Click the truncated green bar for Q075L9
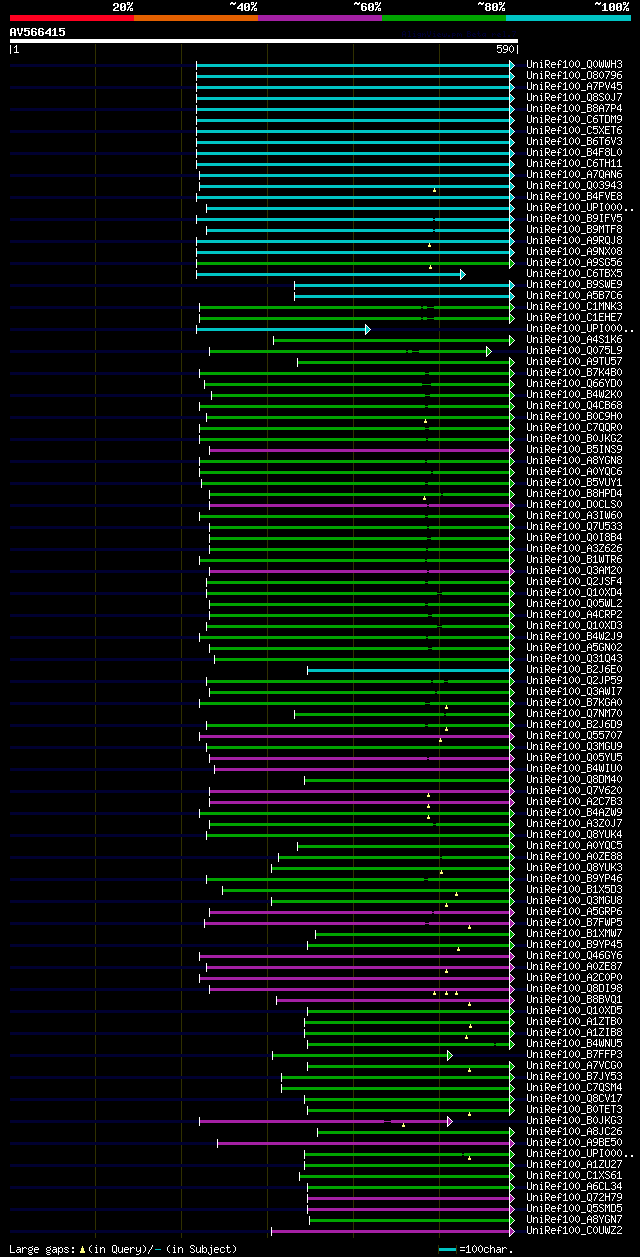Image resolution: width=640 pixels, height=1257 pixels. (x=350, y=351)
